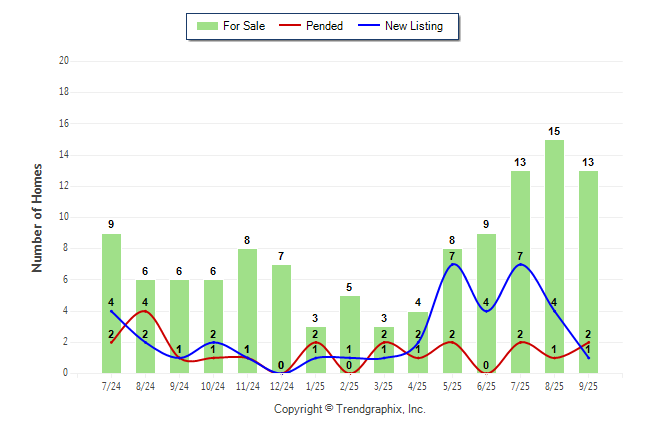The height and width of the screenshot is (434, 646).
Task: Select the 9/25 For Sale bar
Action: (x=588, y=272)
